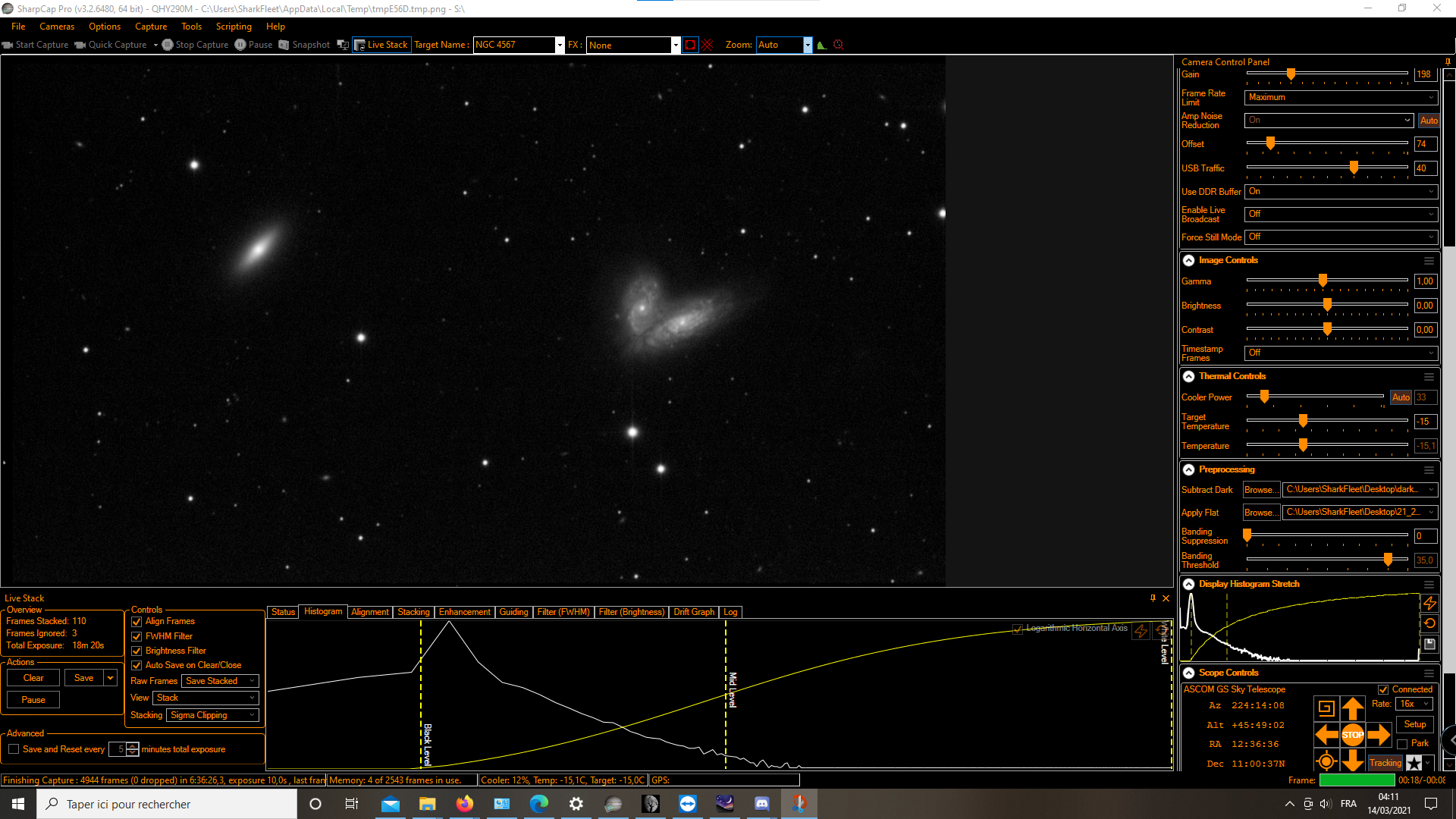Click the green histogram icon in the toolbar
This screenshot has height=819, width=1456.
pyautogui.click(x=821, y=45)
